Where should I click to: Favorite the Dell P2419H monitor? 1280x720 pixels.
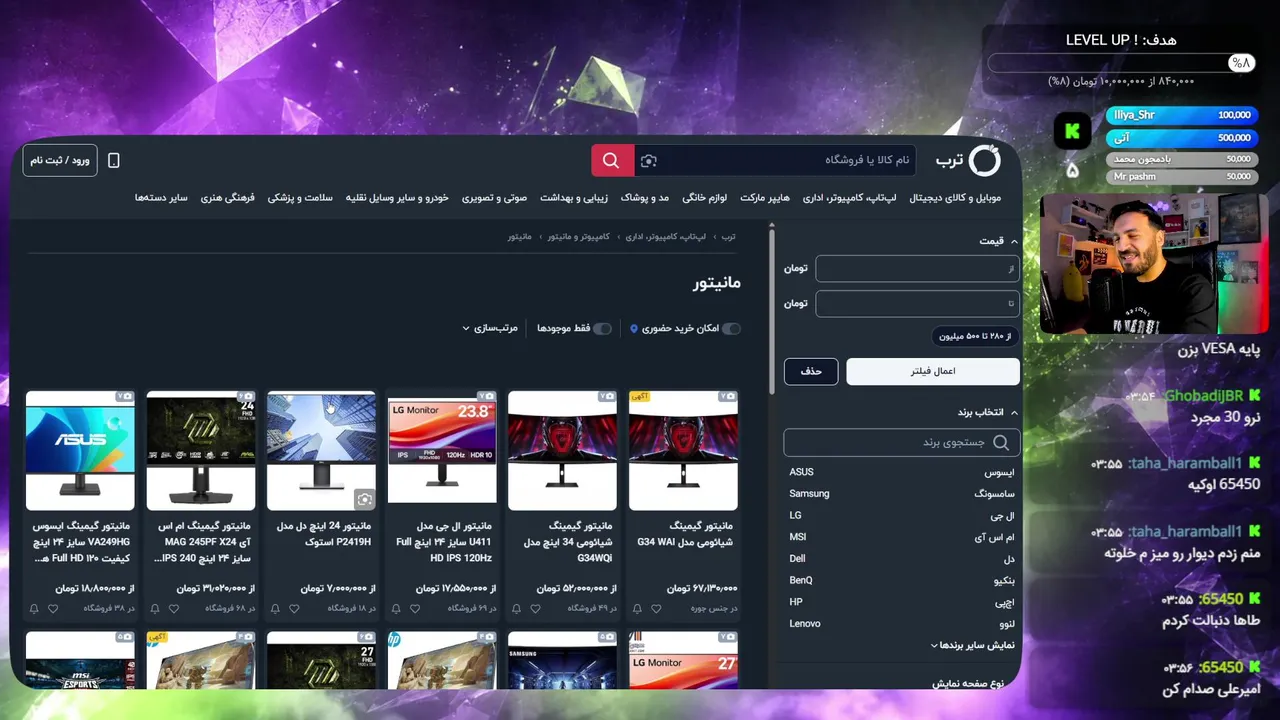294,608
